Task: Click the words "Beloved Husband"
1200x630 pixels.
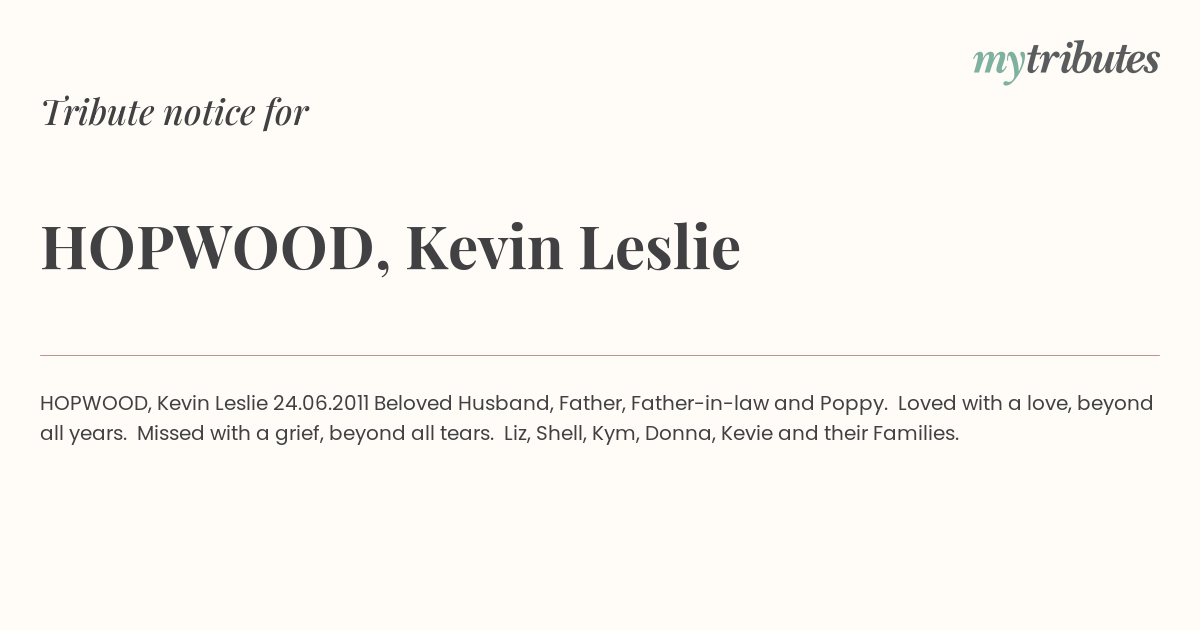Action: tap(463, 404)
